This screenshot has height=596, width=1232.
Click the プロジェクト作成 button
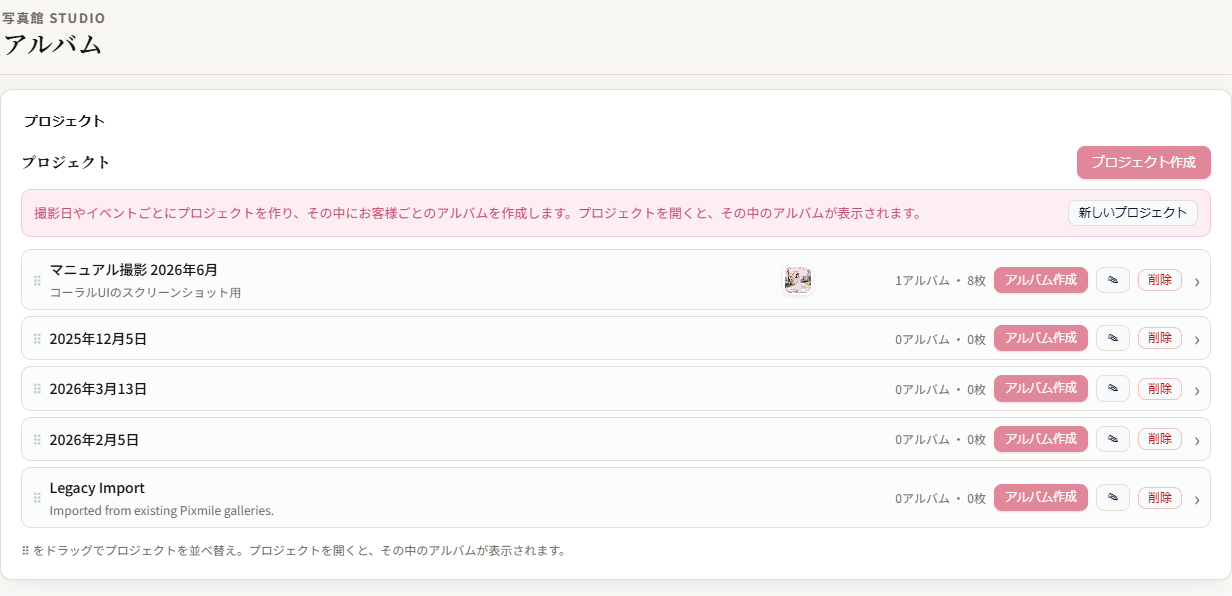1144,162
